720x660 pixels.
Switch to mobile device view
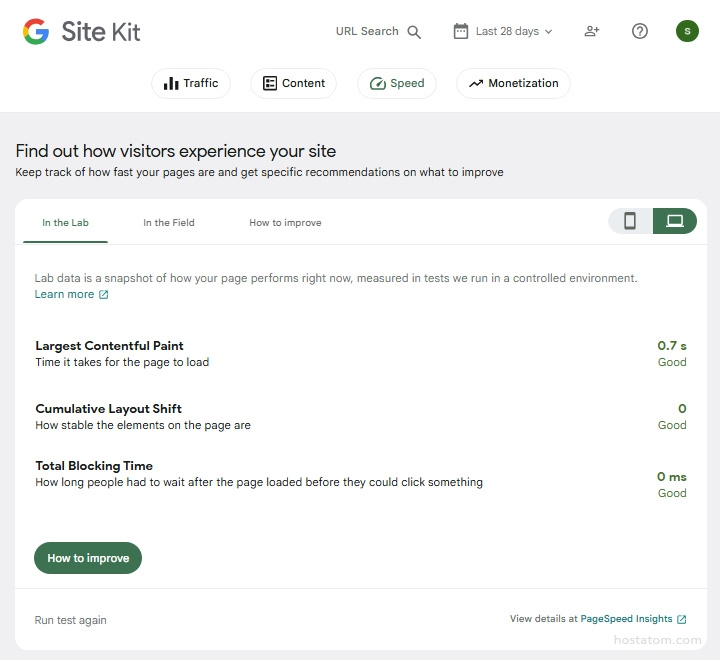point(630,221)
